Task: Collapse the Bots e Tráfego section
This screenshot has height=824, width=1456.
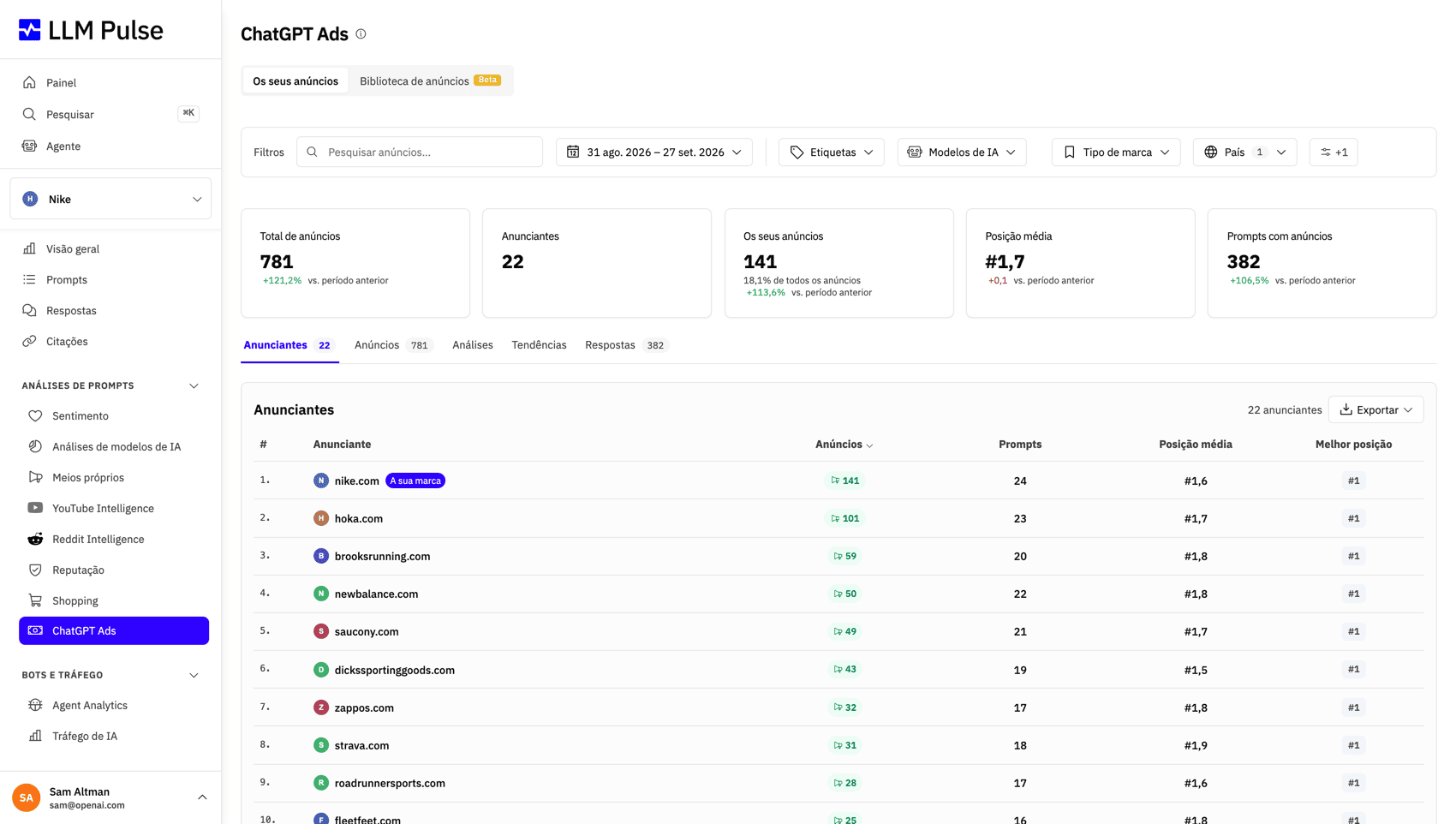Action: point(194,675)
